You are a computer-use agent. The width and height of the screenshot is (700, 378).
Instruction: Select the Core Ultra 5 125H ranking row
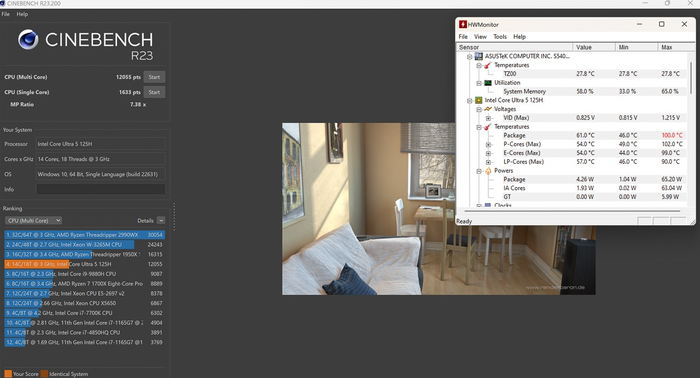[x=84, y=264]
